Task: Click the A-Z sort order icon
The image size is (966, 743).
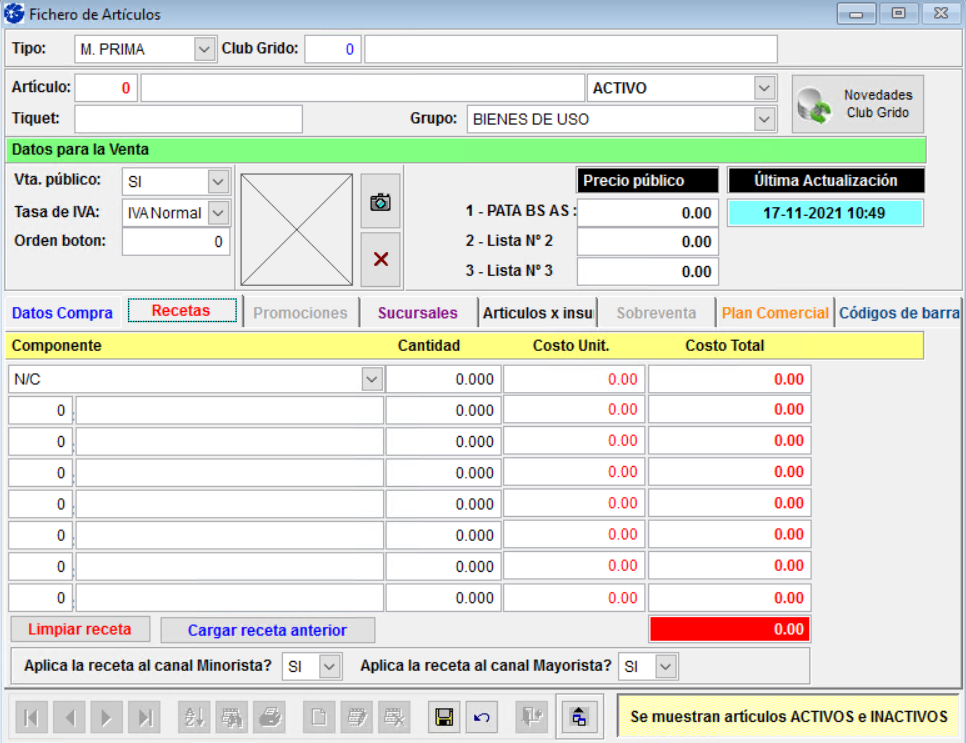Action: (x=195, y=717)
